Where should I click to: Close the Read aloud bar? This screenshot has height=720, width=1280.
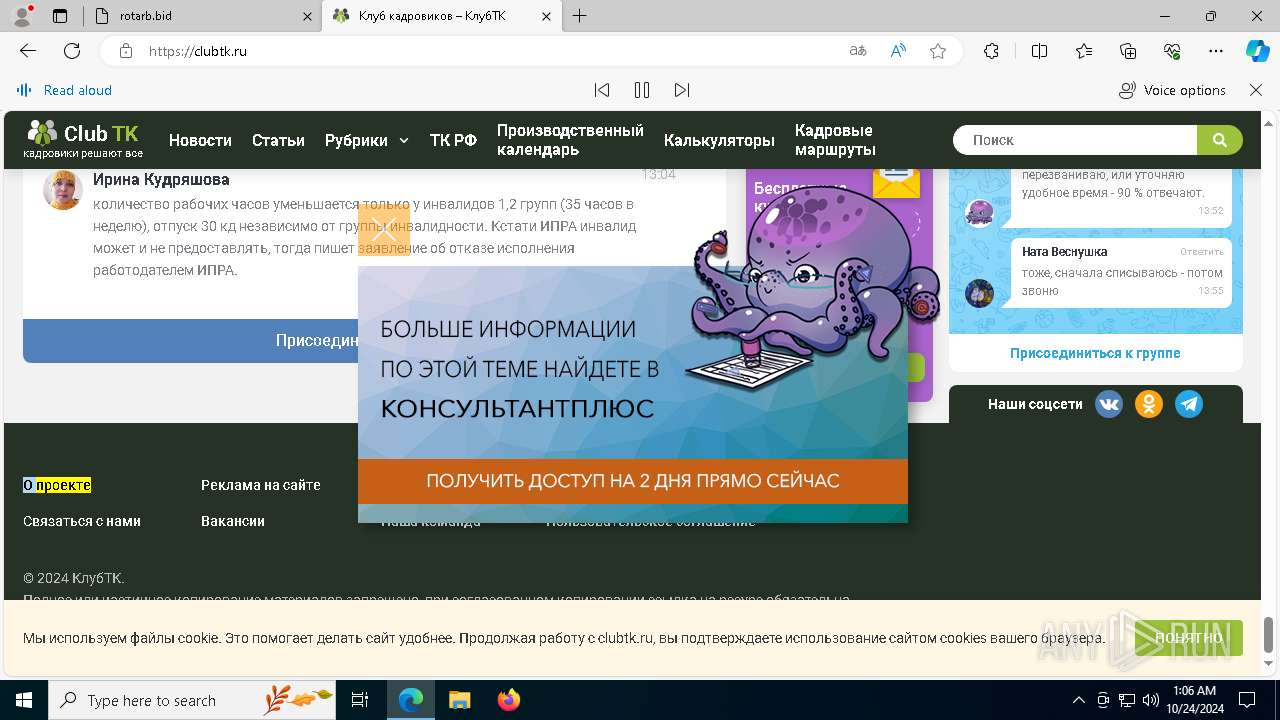click(x=1256, y=90)
